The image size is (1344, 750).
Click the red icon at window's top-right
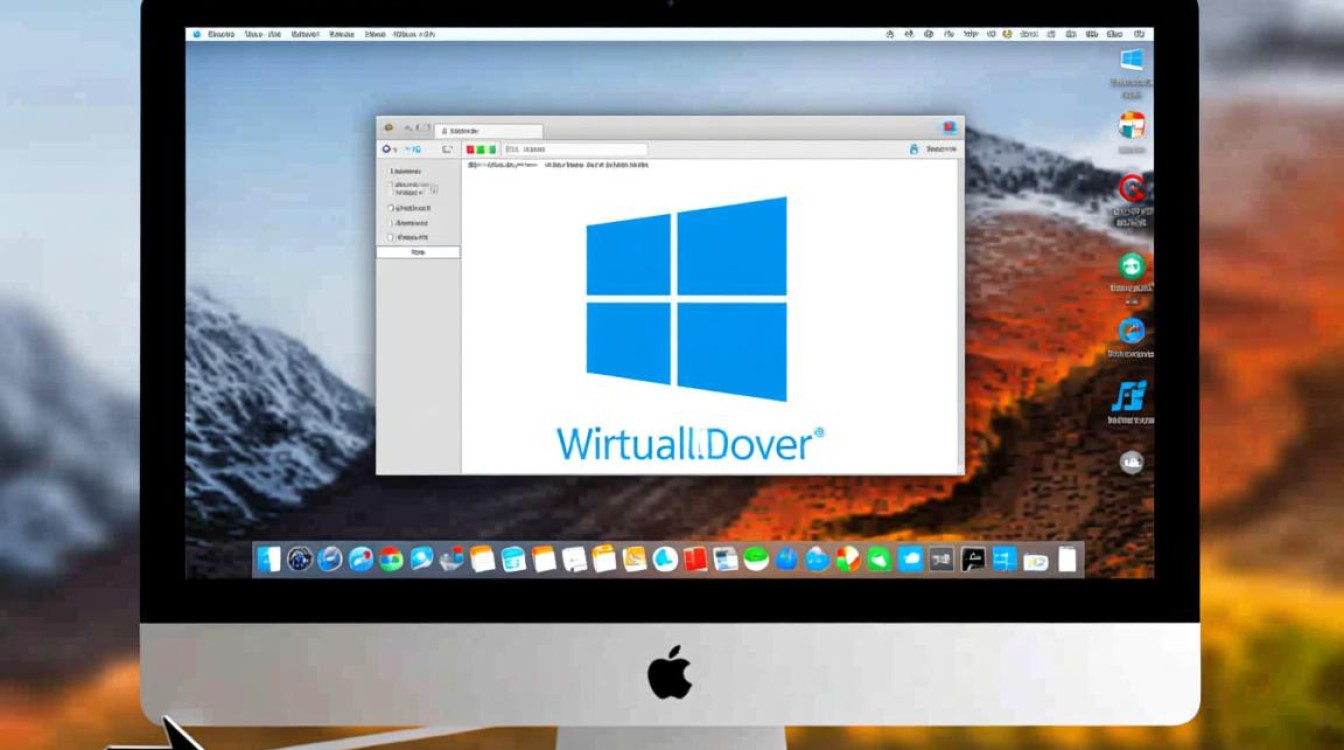click(949, 128)
